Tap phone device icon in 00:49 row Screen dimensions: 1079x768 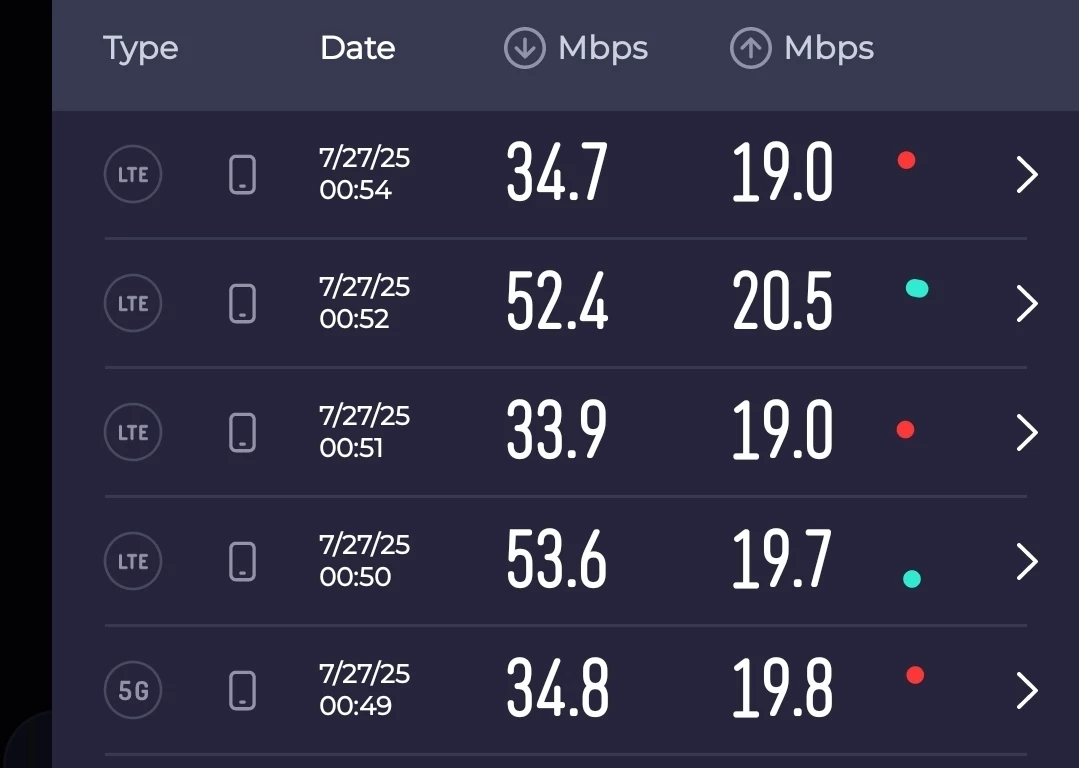coord(242,690)
